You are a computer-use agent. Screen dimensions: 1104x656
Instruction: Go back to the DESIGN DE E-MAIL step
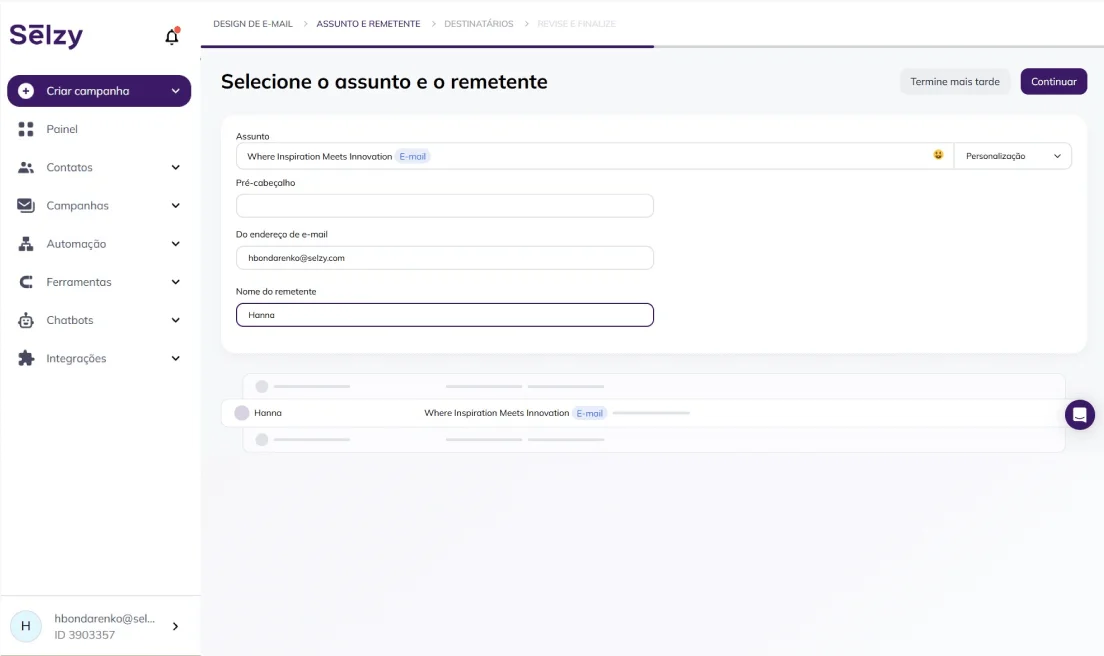click(x=253, y=22)
